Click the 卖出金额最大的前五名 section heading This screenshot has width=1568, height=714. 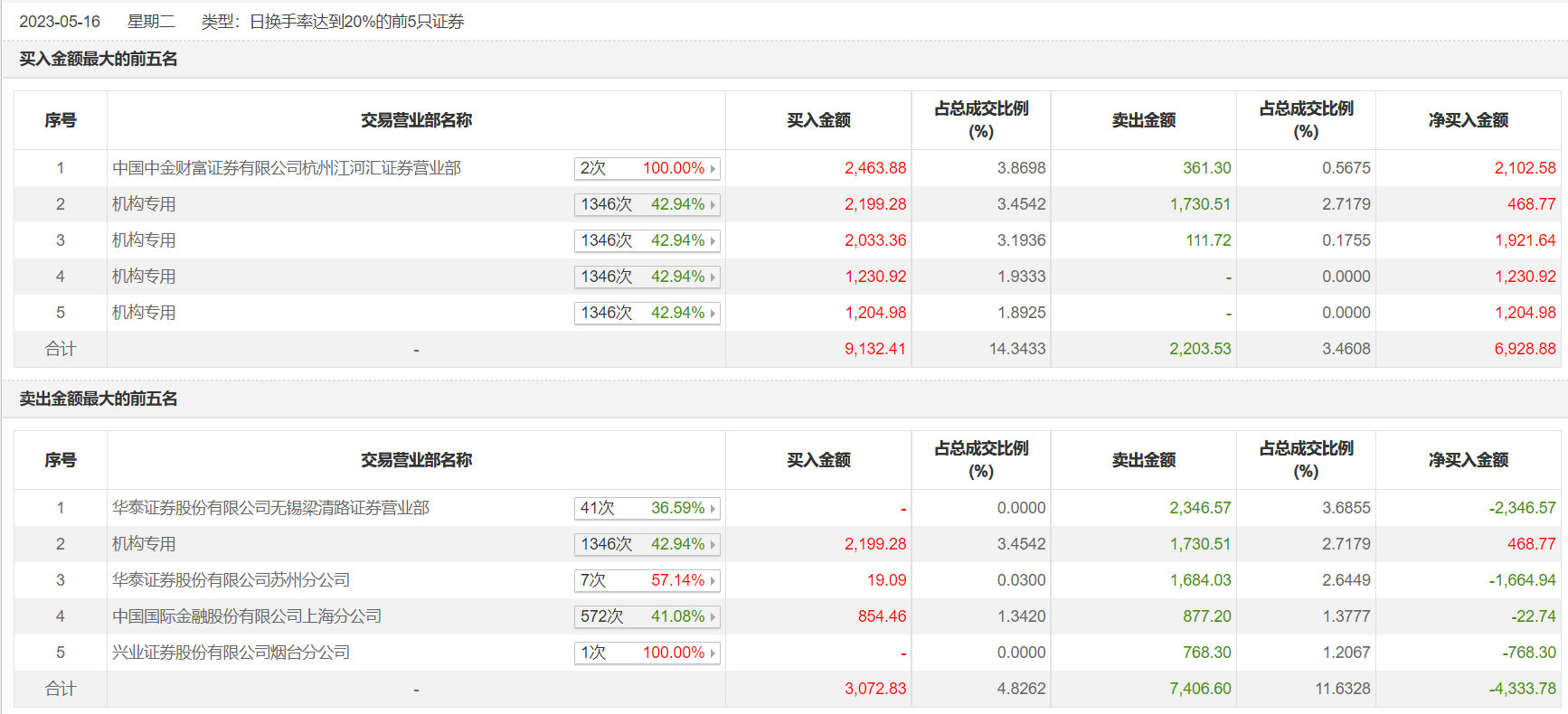99,399
